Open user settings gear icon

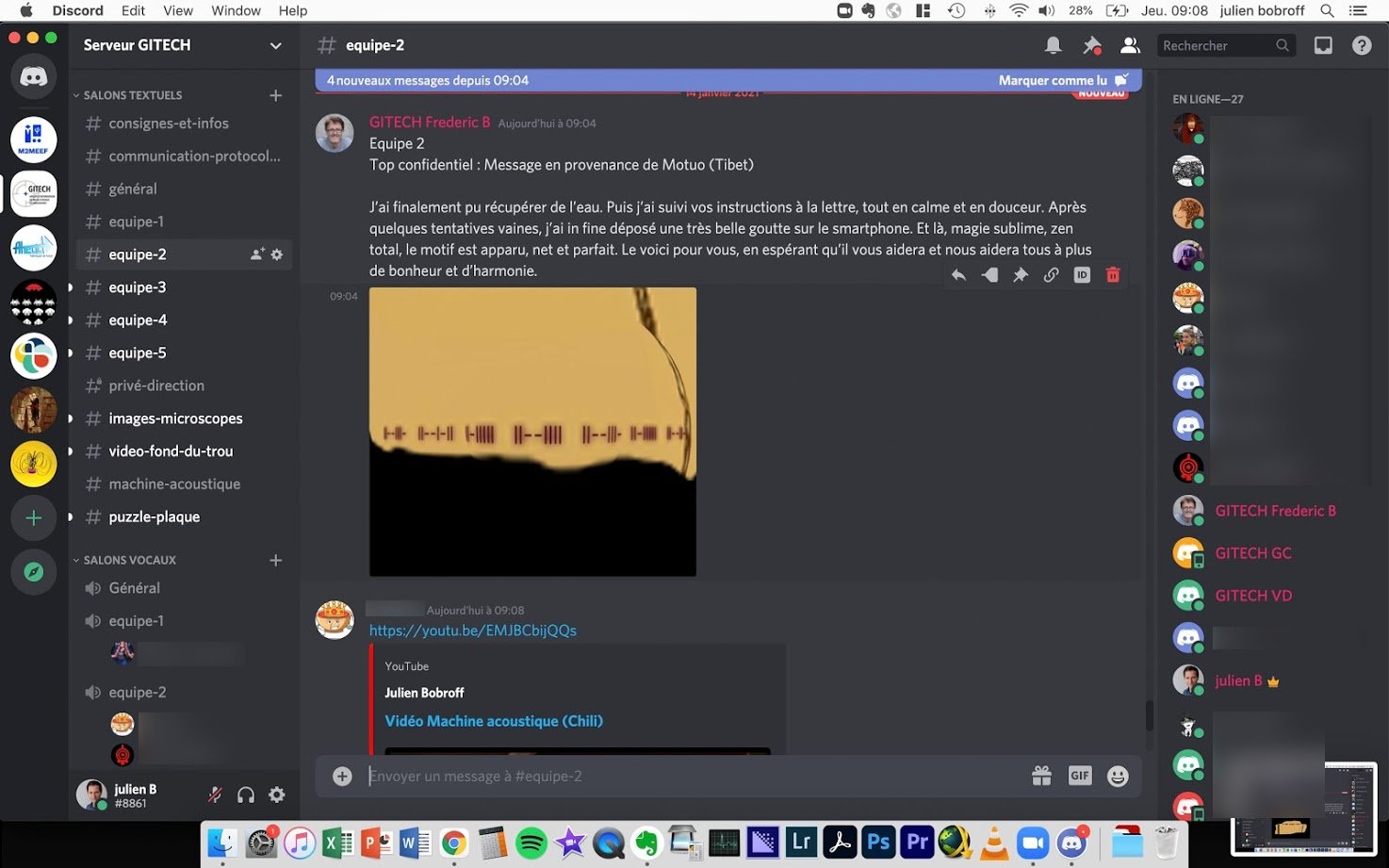277,794
